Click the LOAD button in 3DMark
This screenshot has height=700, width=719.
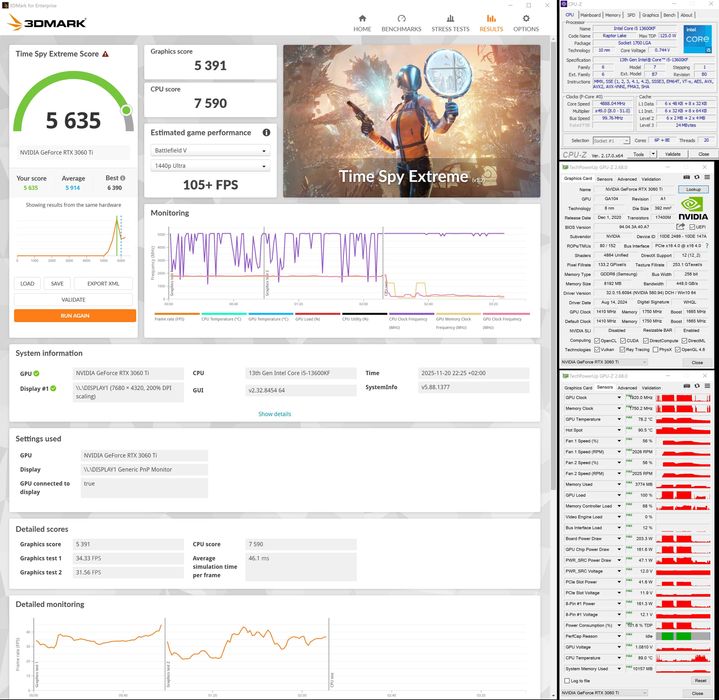27,284
